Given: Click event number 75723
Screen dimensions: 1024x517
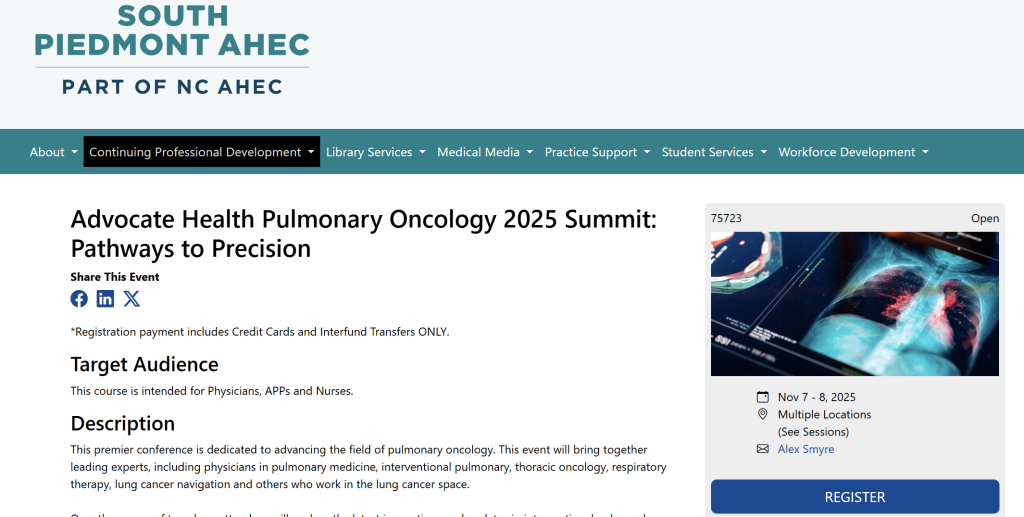Looking at the screenshot, I should tap(726, 218).
